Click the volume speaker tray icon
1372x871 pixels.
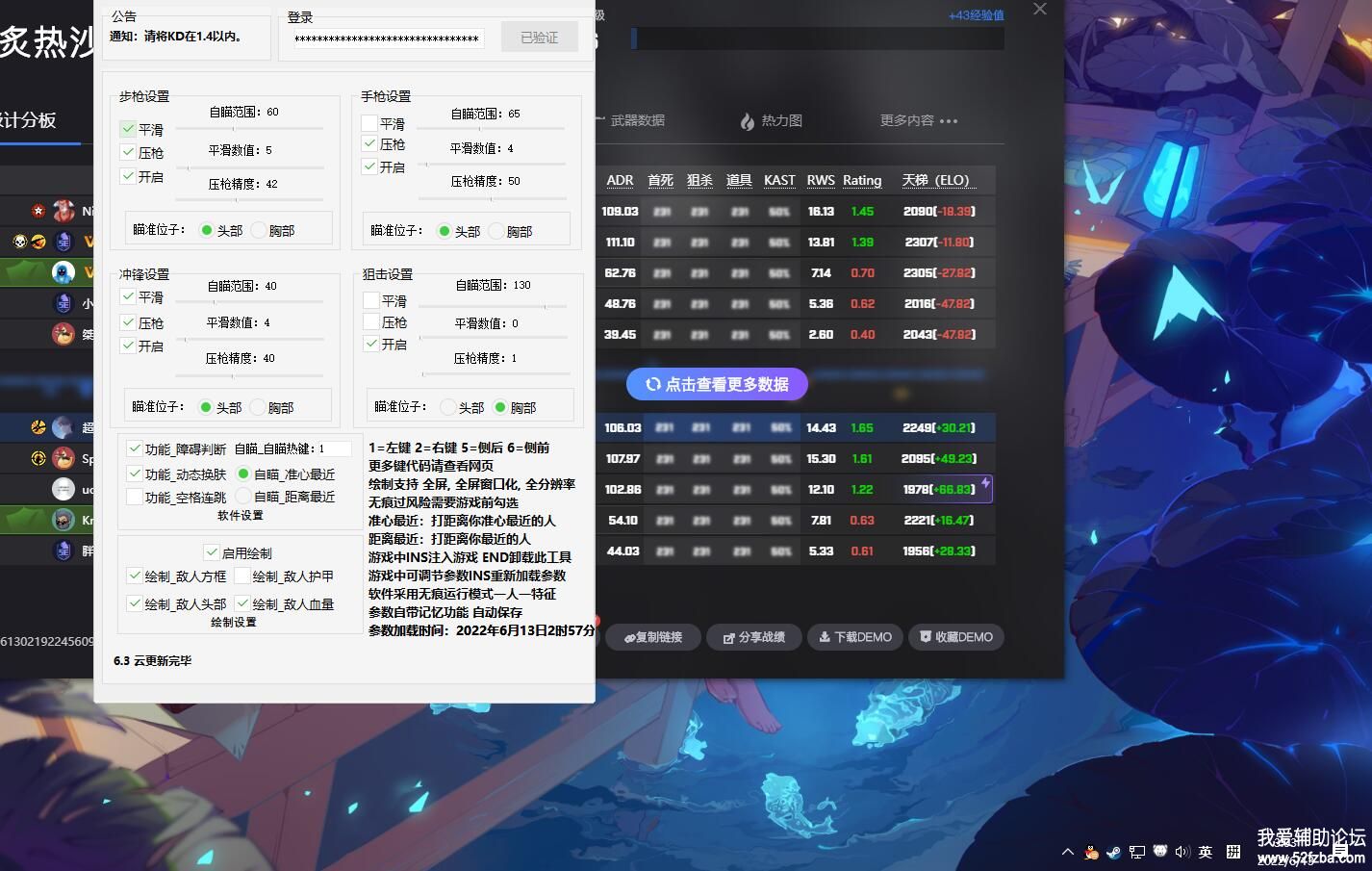point(1182,852)
